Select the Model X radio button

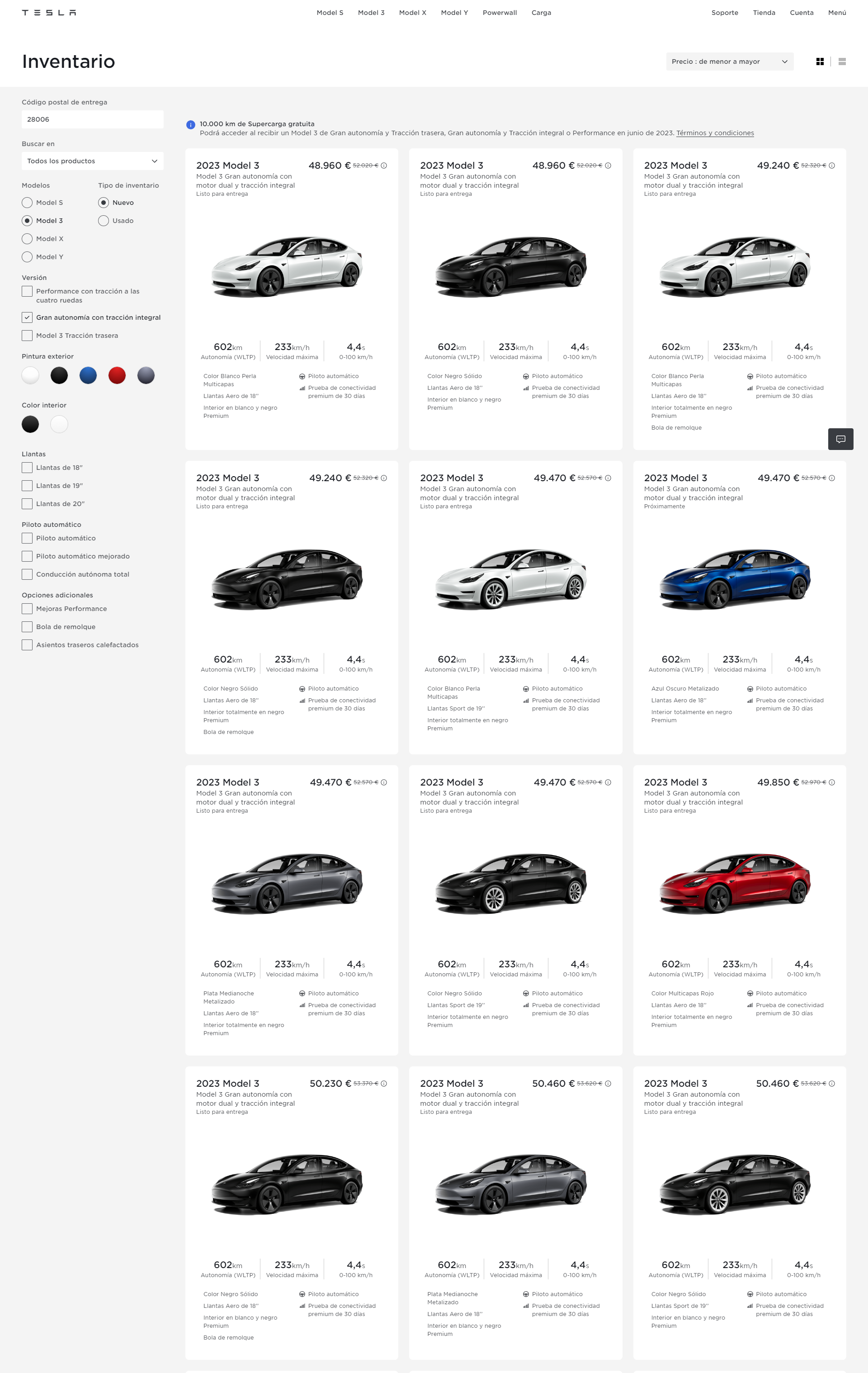[x=27, y=239]
